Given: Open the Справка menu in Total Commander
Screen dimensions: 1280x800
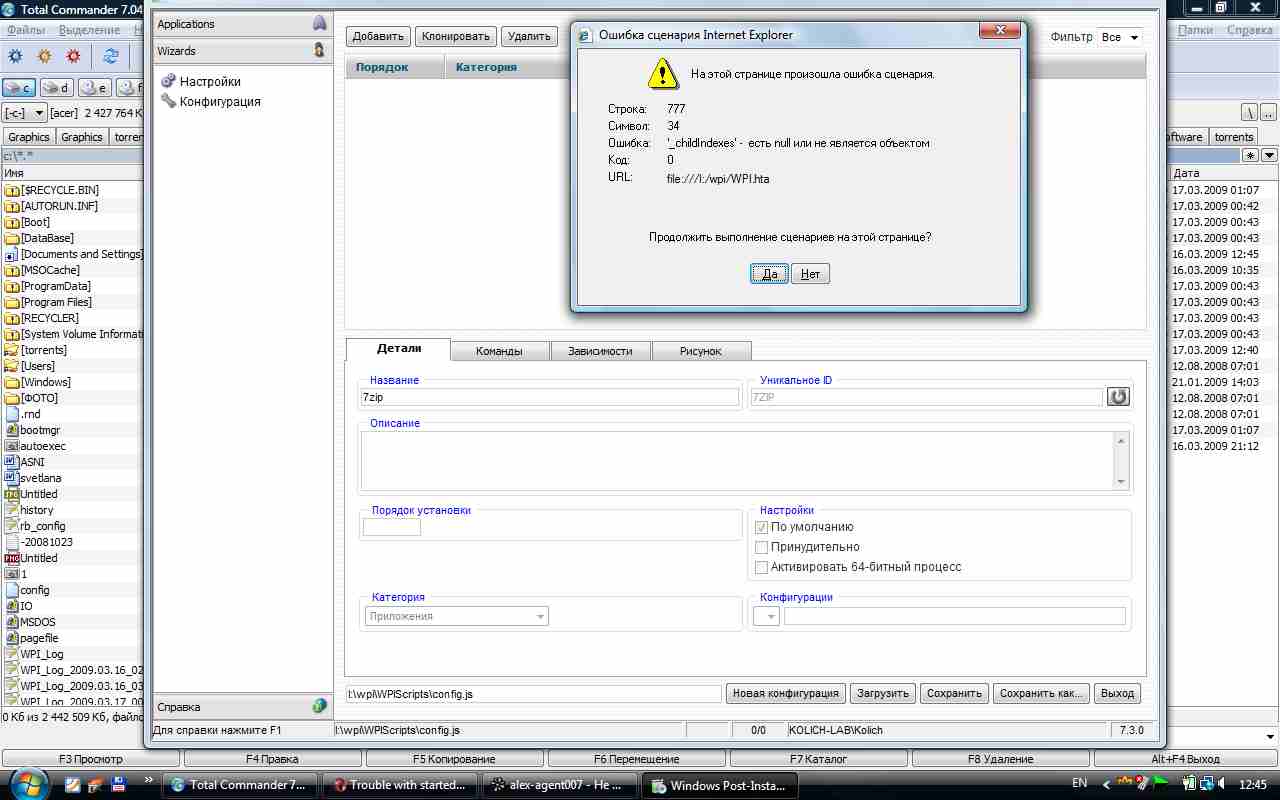Looking at the screenshot, I should coord(1249,30).
